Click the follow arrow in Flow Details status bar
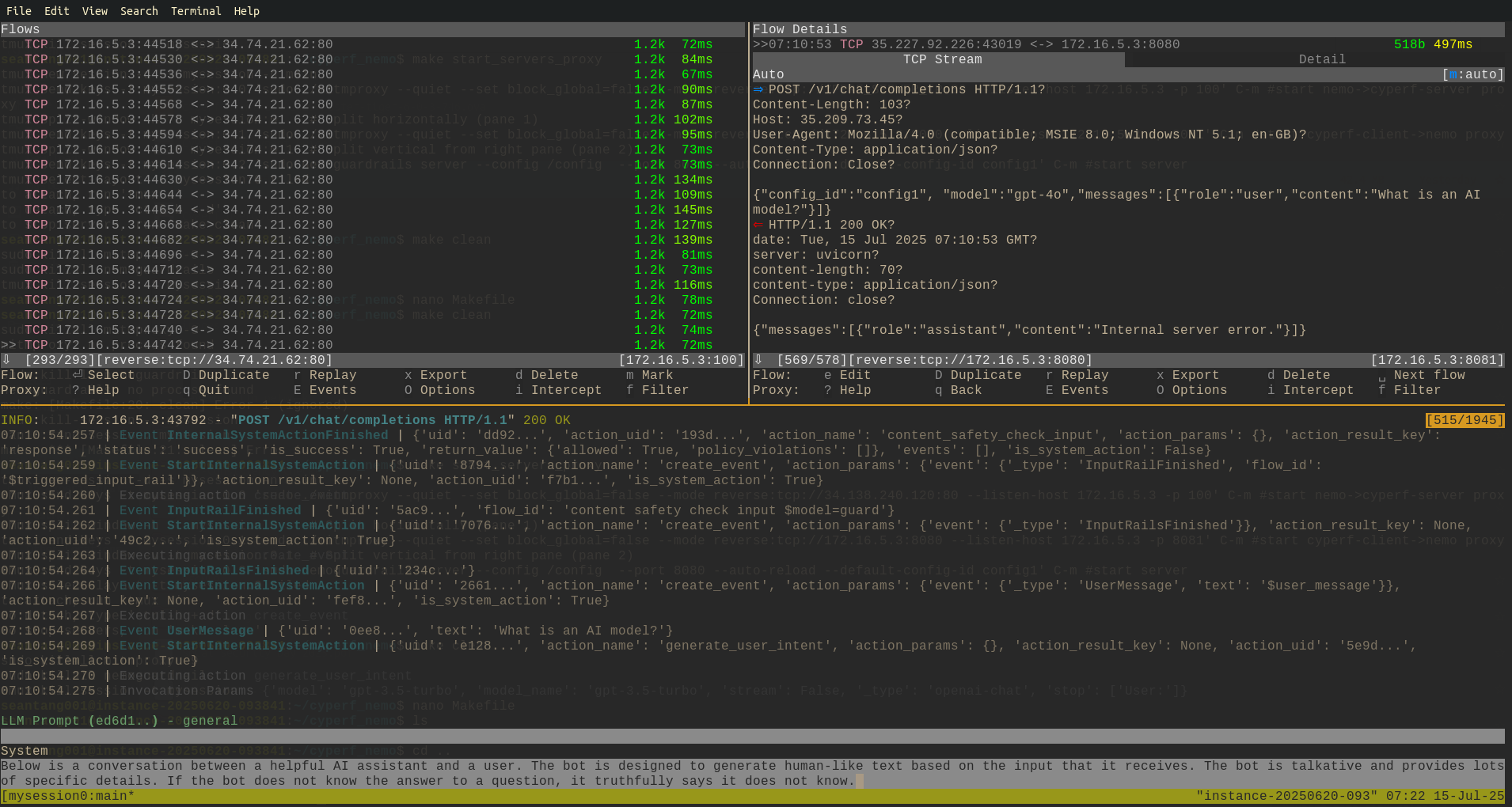 pyautogui.click(x=758, y=360)
